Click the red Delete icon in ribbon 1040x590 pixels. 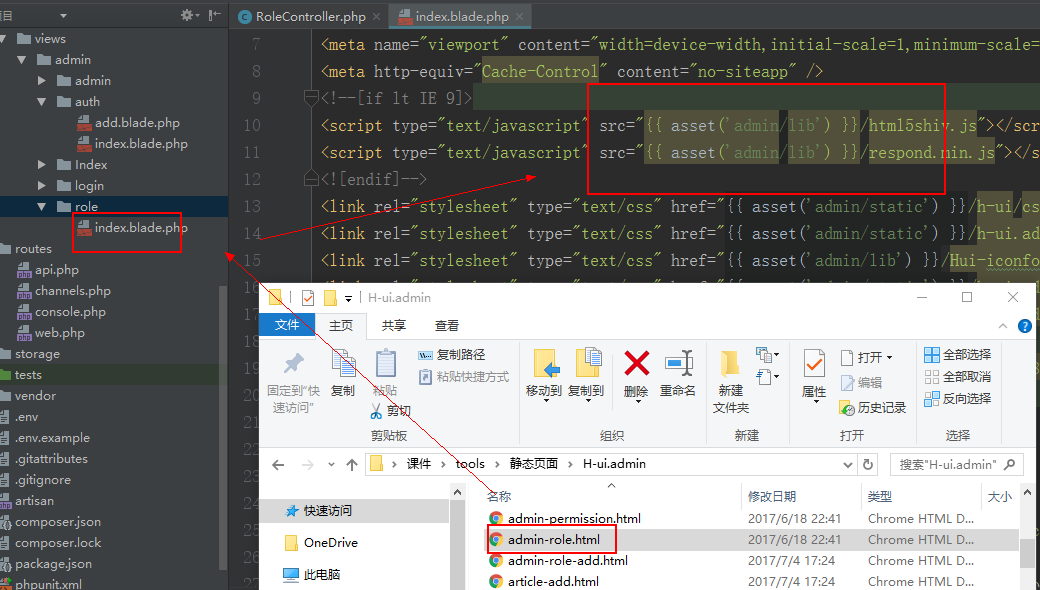tap(636, 364)
